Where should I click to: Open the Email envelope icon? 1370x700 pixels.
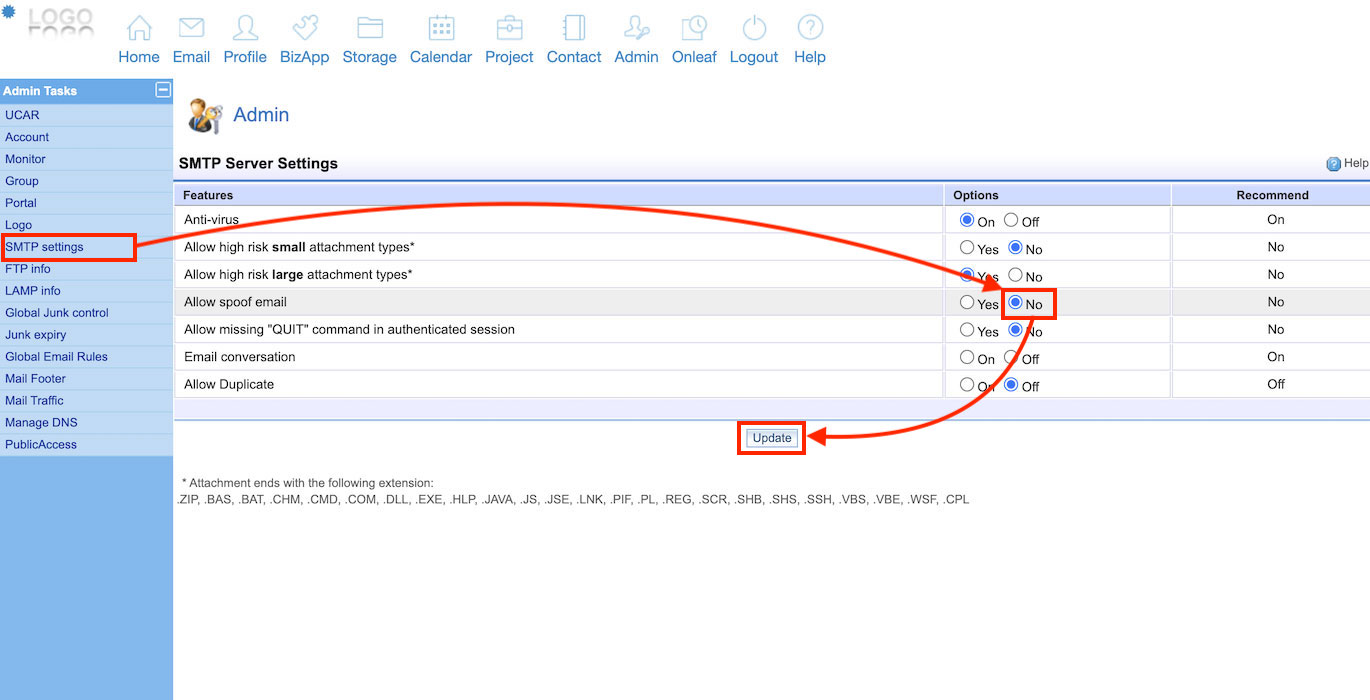point(191,29)
